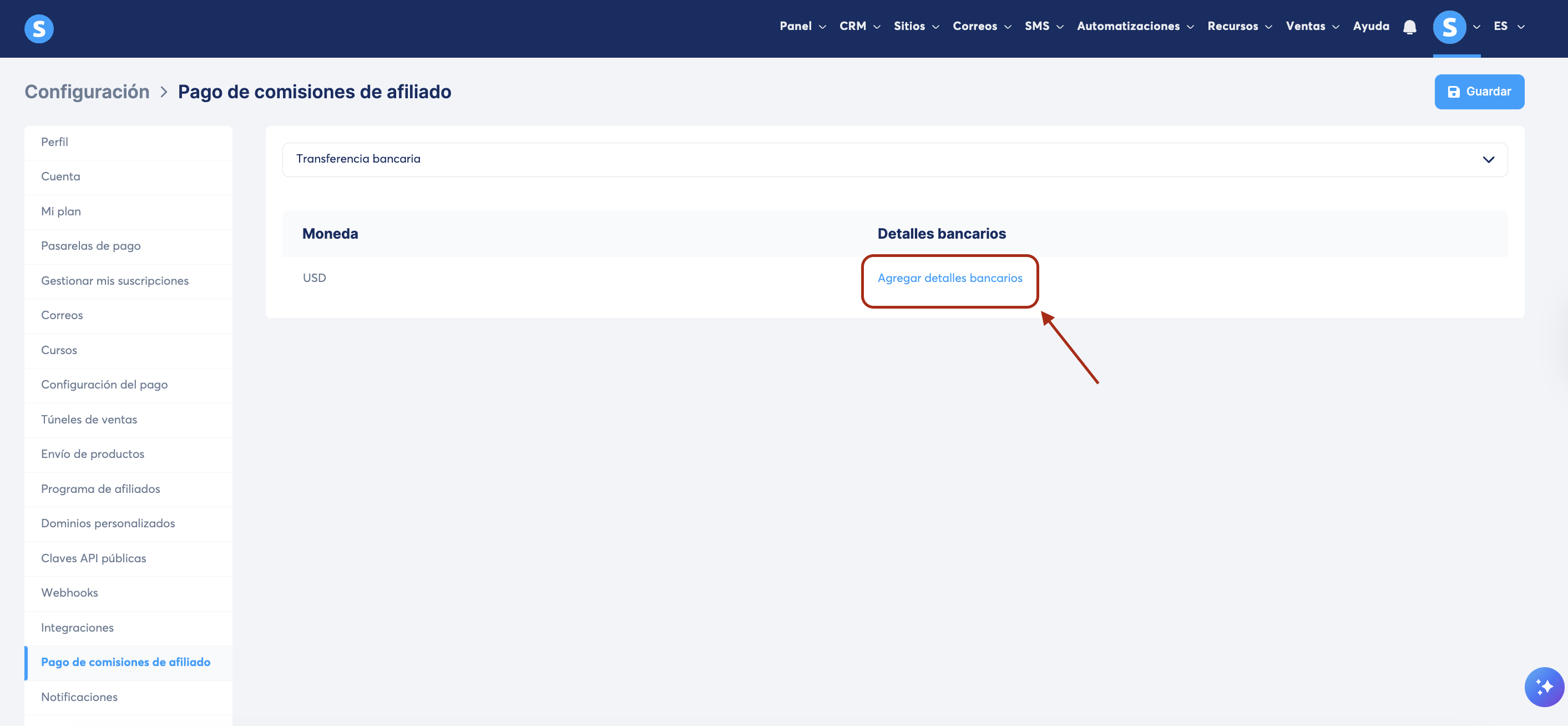Open the Ventas menu
Screen dimensions: 1568x726
[1311, 26]
